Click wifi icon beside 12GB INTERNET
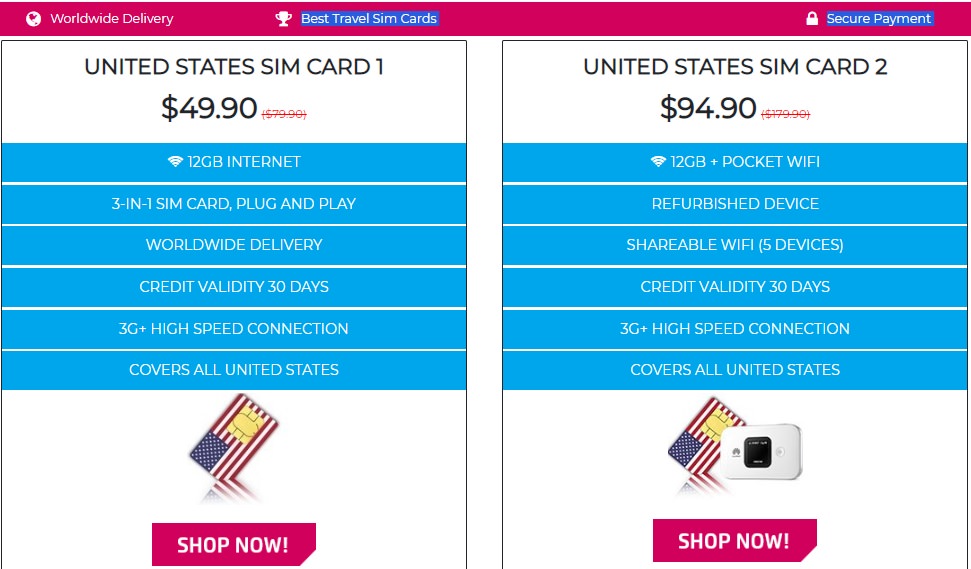Viewport: 971px width, 569px height. pyautogui.click(x=176, y=162)
